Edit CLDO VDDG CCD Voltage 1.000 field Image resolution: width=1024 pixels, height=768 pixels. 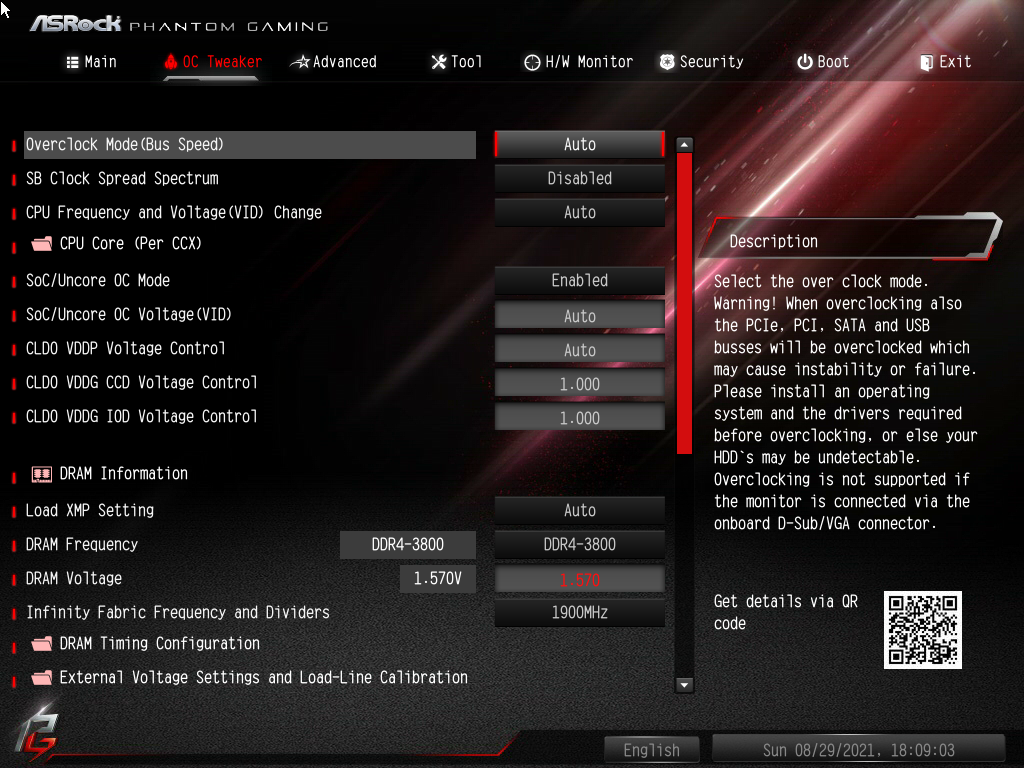tap(580, 383)
